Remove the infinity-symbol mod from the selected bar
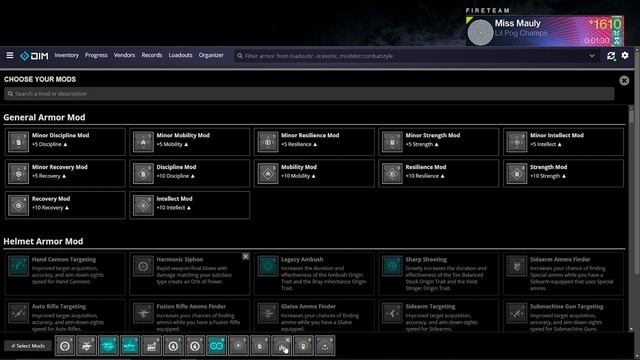This screenshot has width=640, height=360. (x=216, y=346)
